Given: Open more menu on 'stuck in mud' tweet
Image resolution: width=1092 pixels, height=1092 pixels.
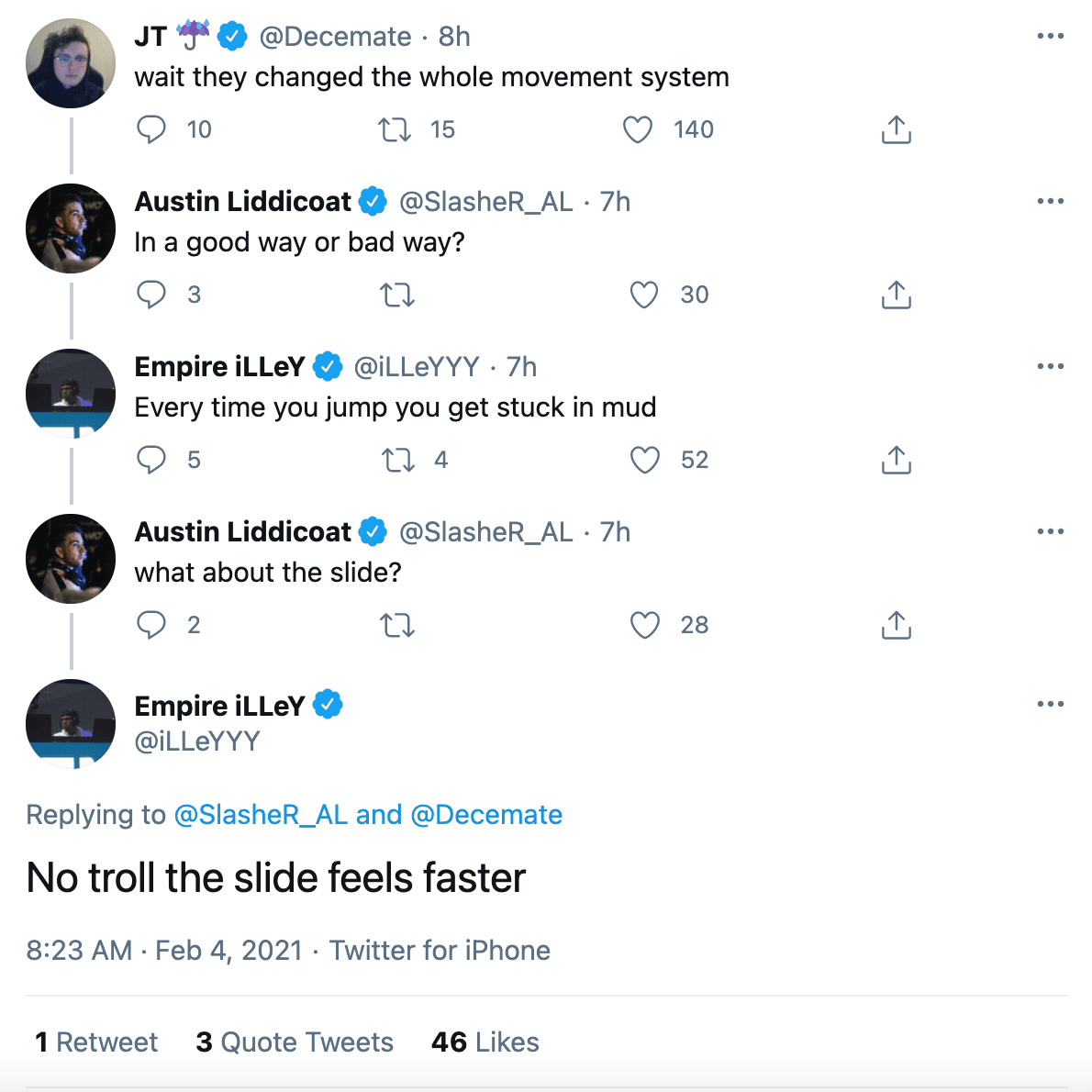Looking at the screenshot, I should coord(1050,367).
